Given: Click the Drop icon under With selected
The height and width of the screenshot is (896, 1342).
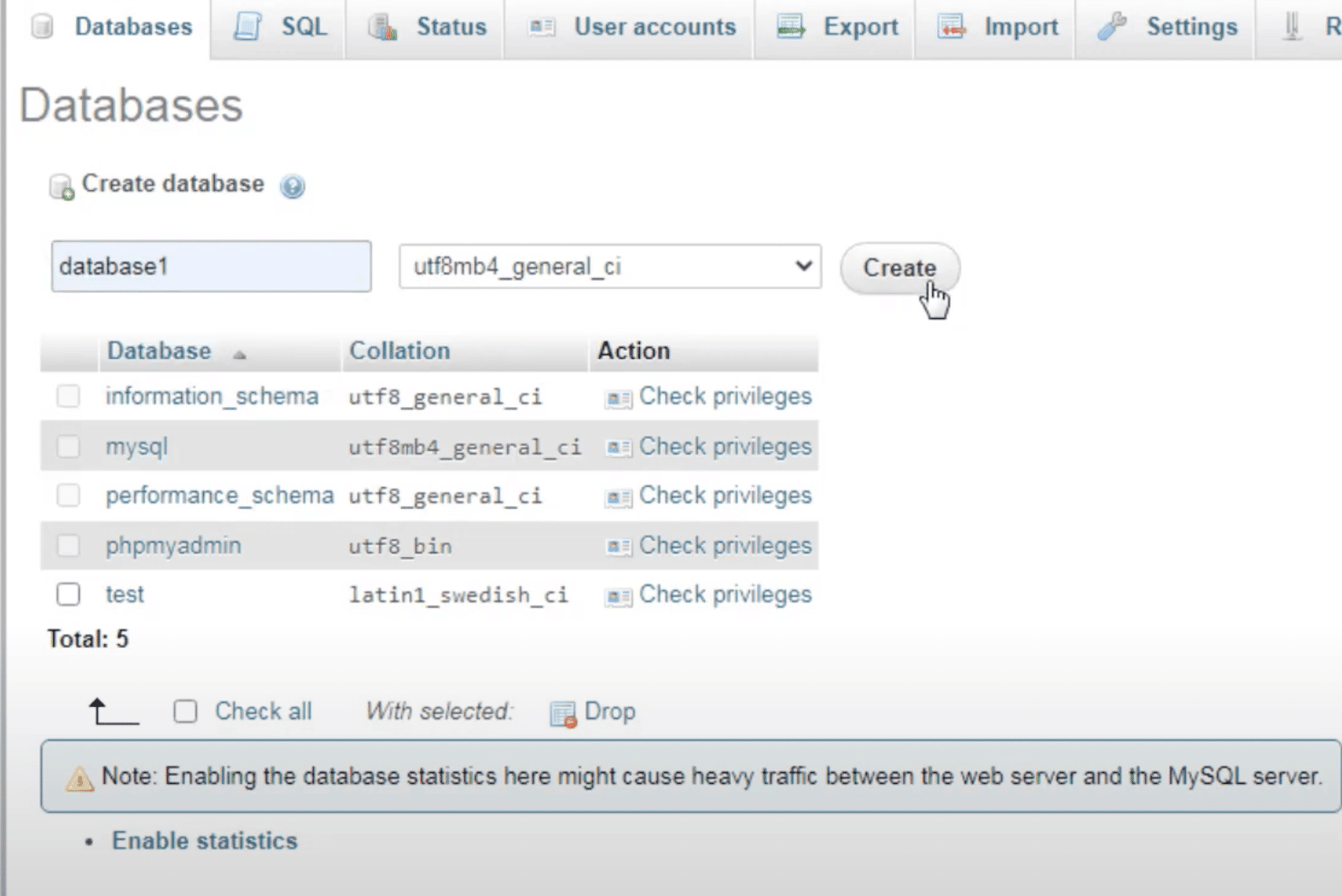Looking at the screenshot, I should coord(563,713).
